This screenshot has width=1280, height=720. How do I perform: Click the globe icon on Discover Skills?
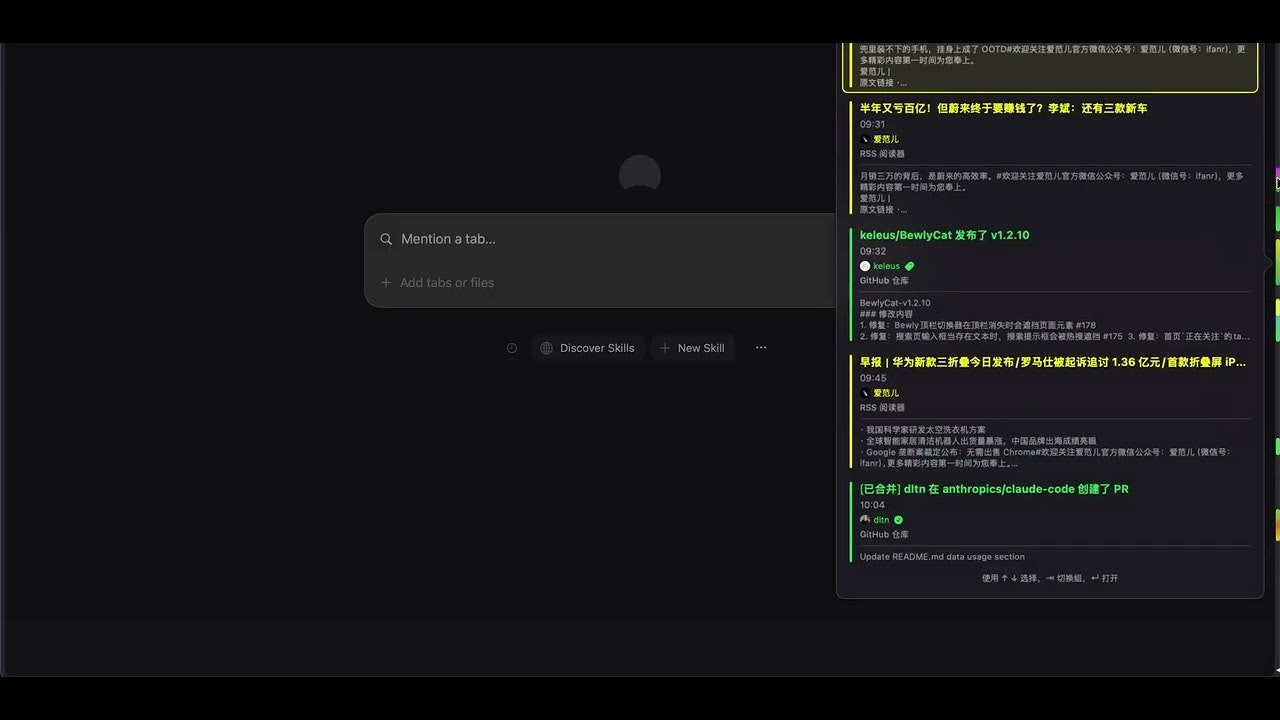pos(546,347)
